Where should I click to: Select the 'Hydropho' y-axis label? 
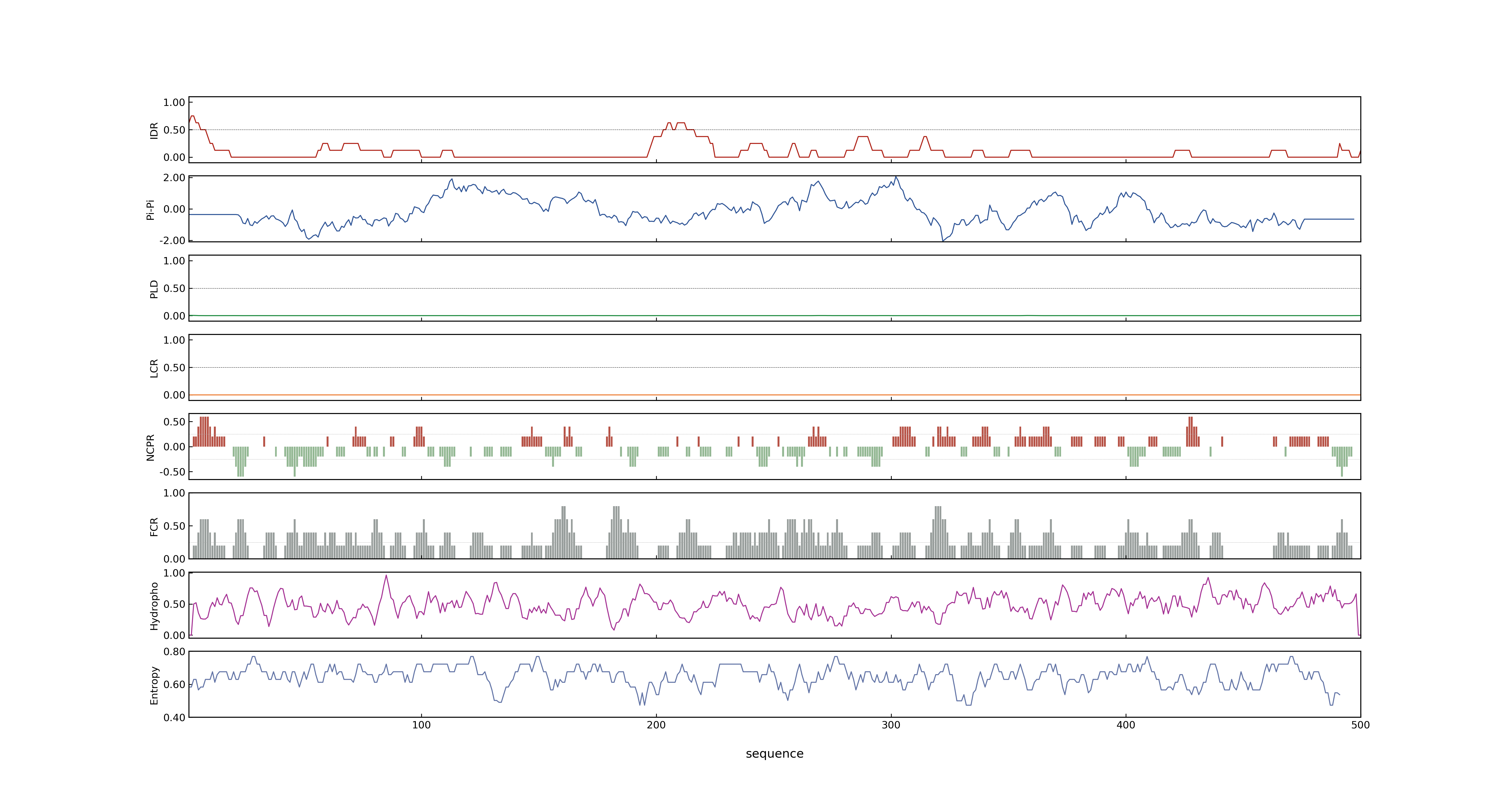click(x=154, y=606)
